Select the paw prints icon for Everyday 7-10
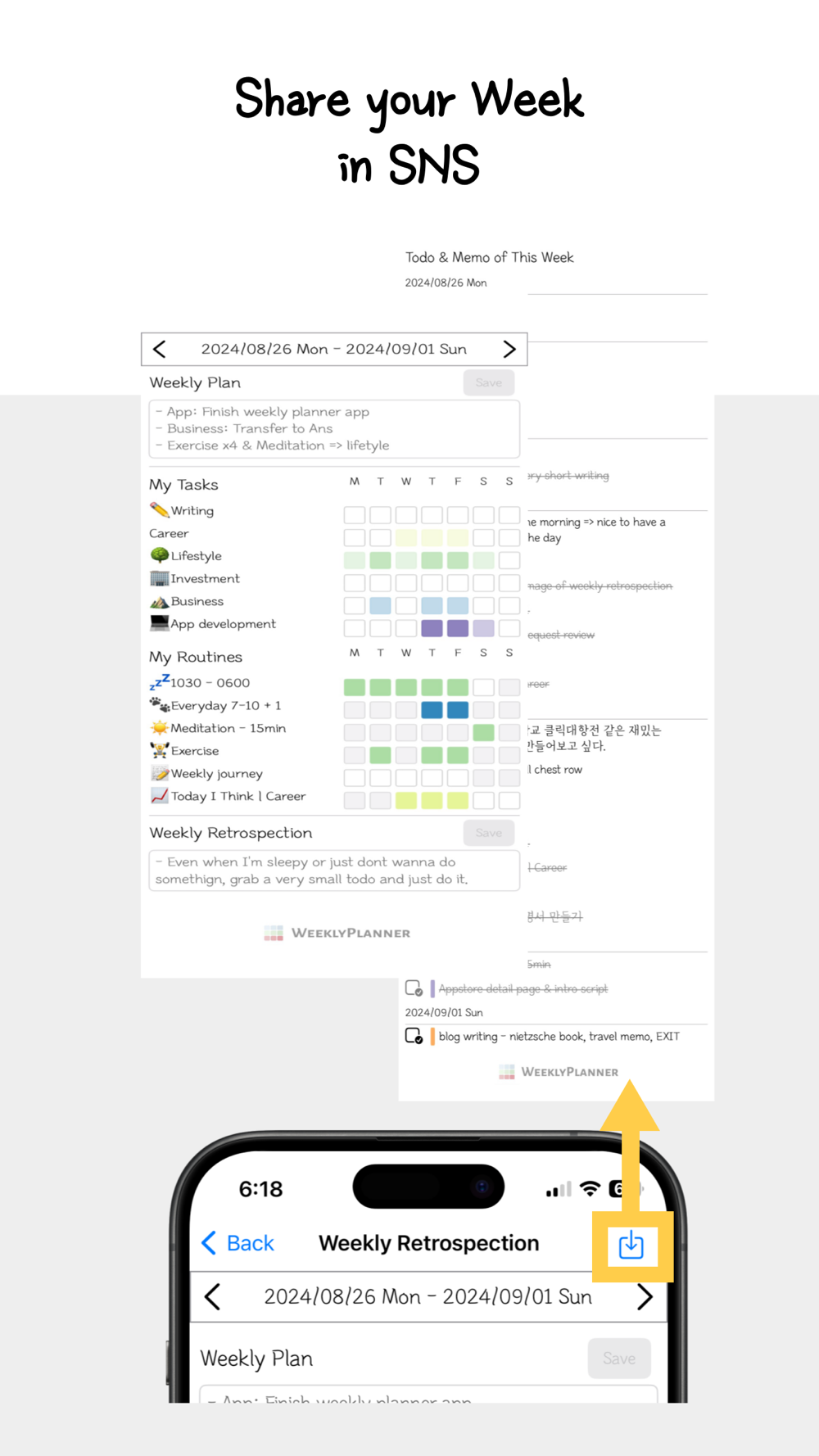Screen dimensions: 819x1456 159,704
